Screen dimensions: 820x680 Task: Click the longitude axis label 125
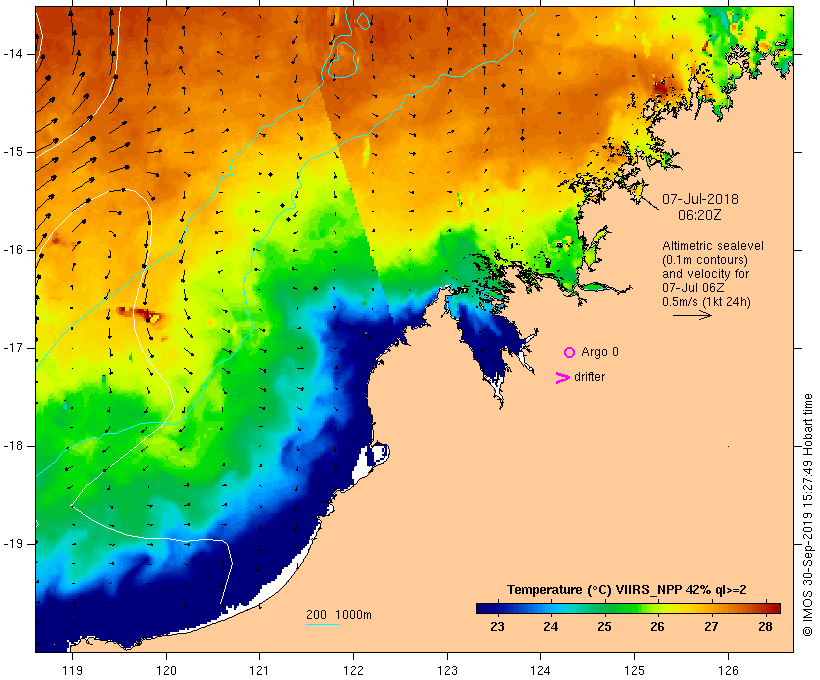tap(634, 670)
